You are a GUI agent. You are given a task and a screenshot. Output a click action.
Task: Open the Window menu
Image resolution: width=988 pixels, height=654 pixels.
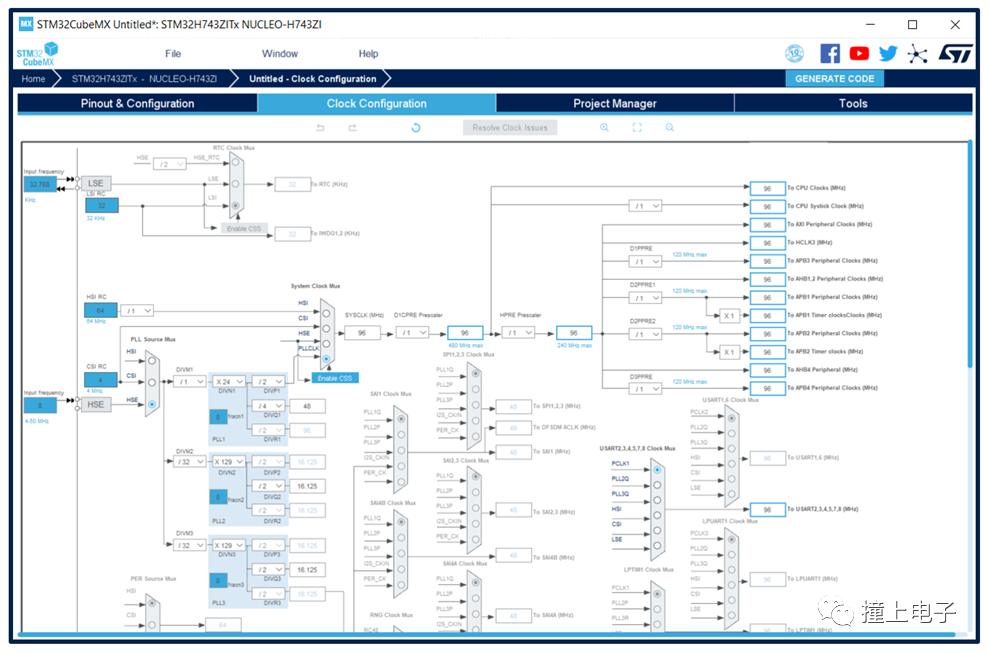[280, 54]
